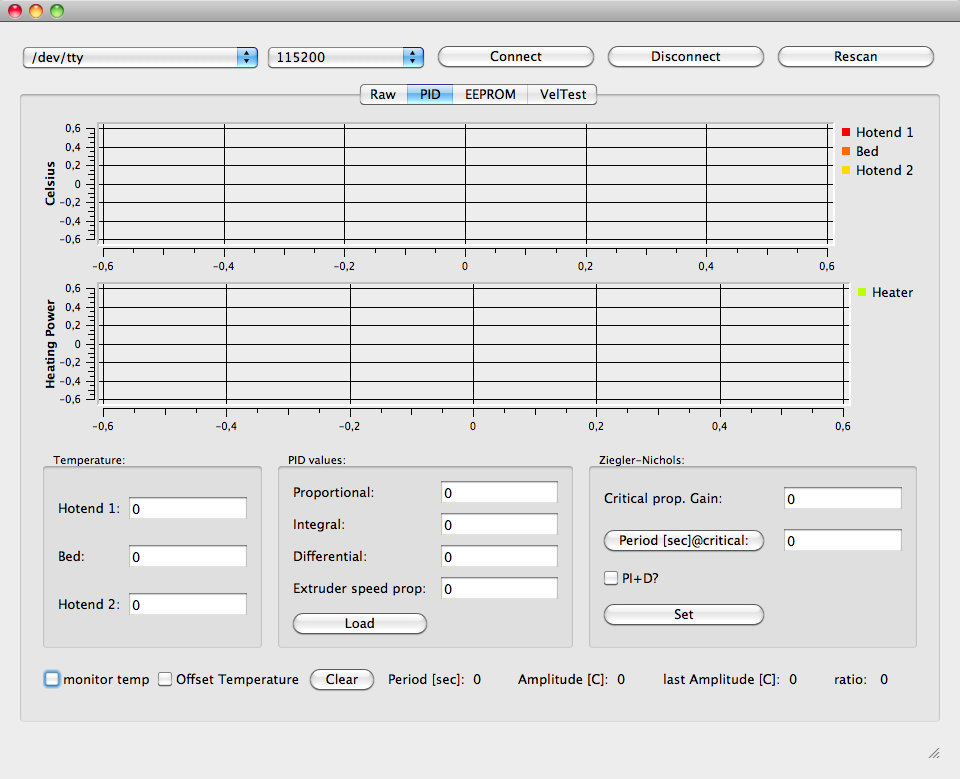Focus the Proportional value input field
Screen dimensions: 960x779
(499, 493)
